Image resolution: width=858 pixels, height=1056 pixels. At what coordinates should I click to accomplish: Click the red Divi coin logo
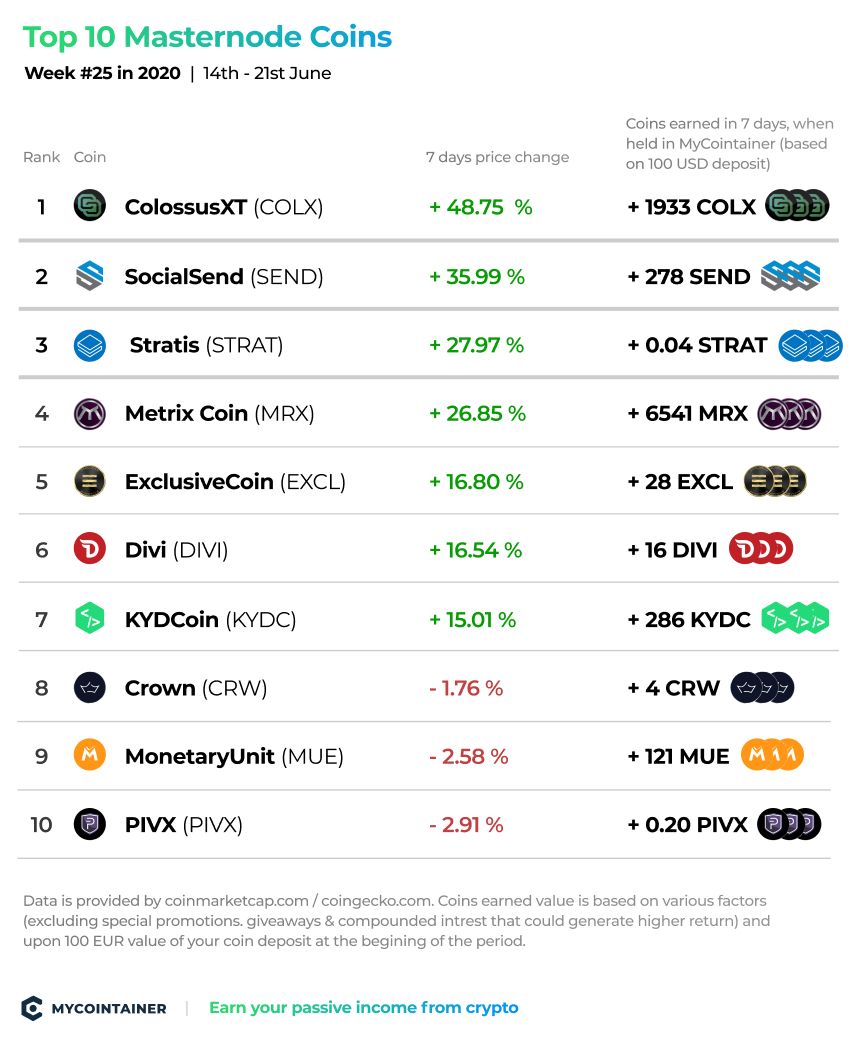pyautogui.click(x=90, y=550)
